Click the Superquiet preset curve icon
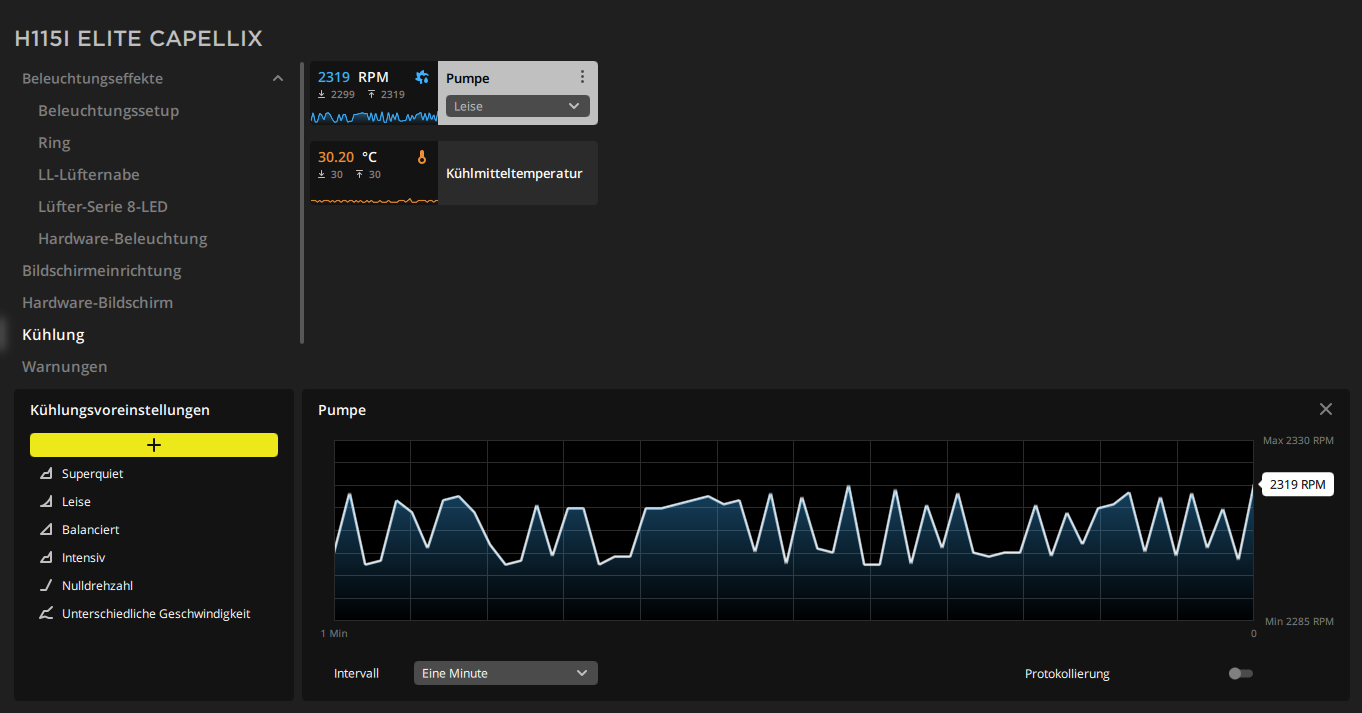Viewport: 1362px width, 713px height. point(46,474)
